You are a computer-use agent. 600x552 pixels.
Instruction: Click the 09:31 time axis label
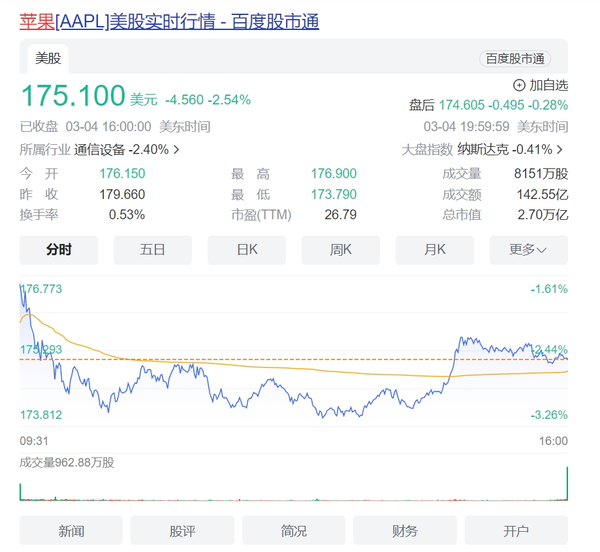pyautogui.click(x=34, y=441)
